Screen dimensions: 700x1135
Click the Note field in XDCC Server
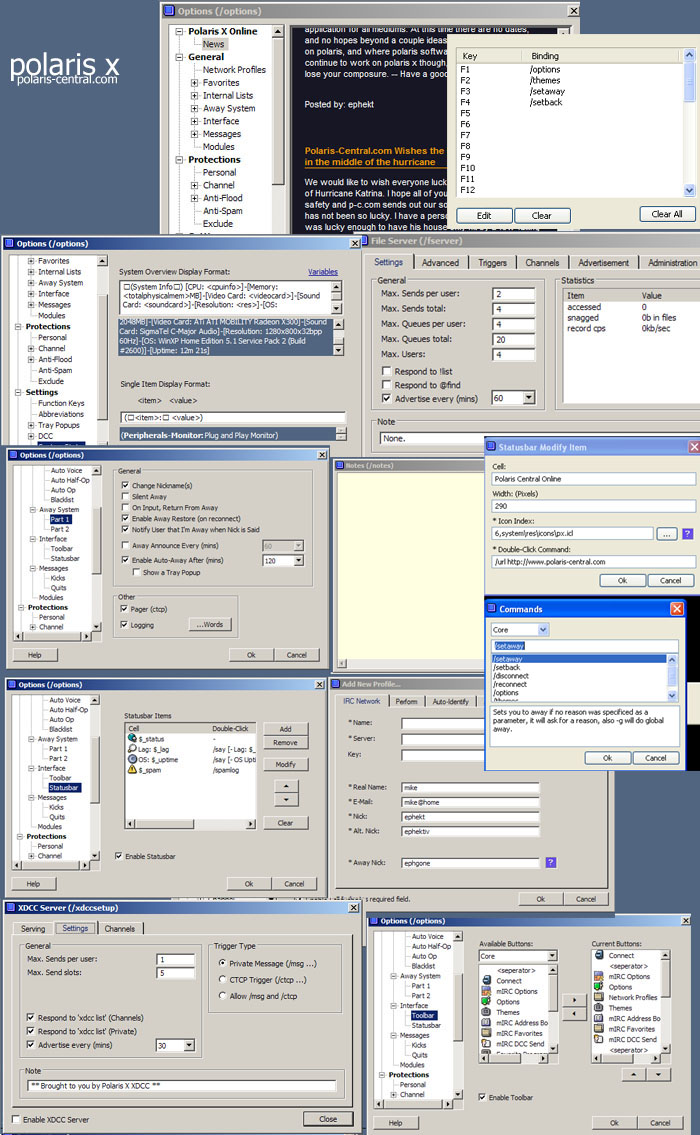click(x=182, y=1085)
